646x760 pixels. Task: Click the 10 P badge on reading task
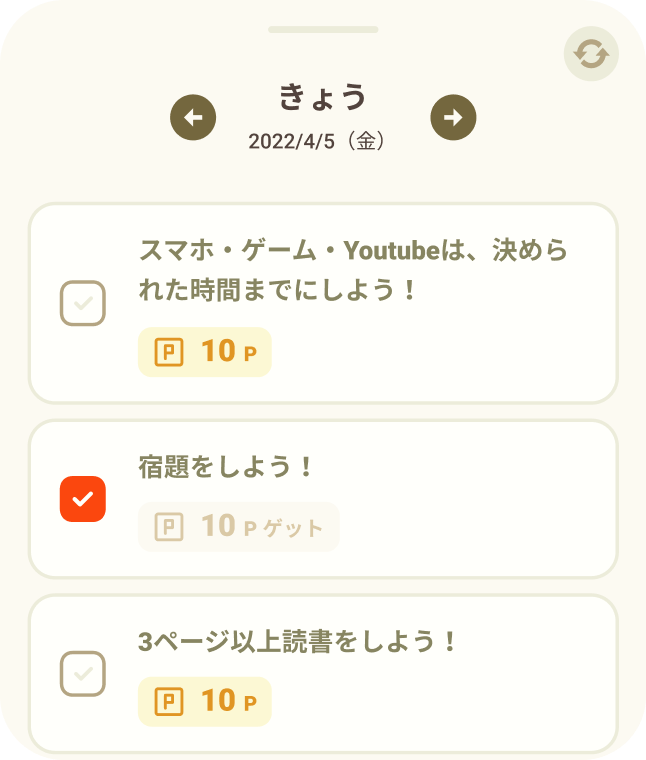tap(205, 701)
